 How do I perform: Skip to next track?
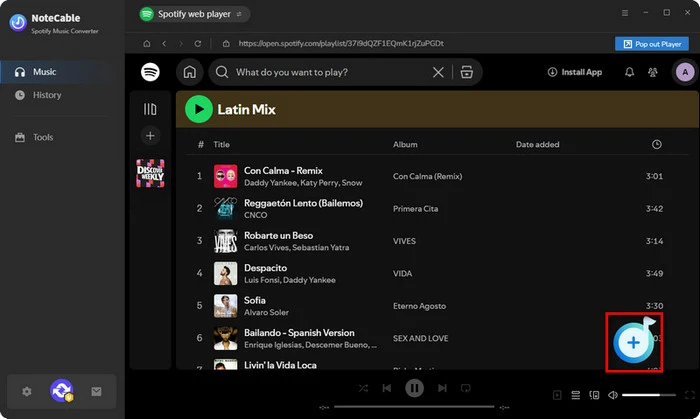442,388
